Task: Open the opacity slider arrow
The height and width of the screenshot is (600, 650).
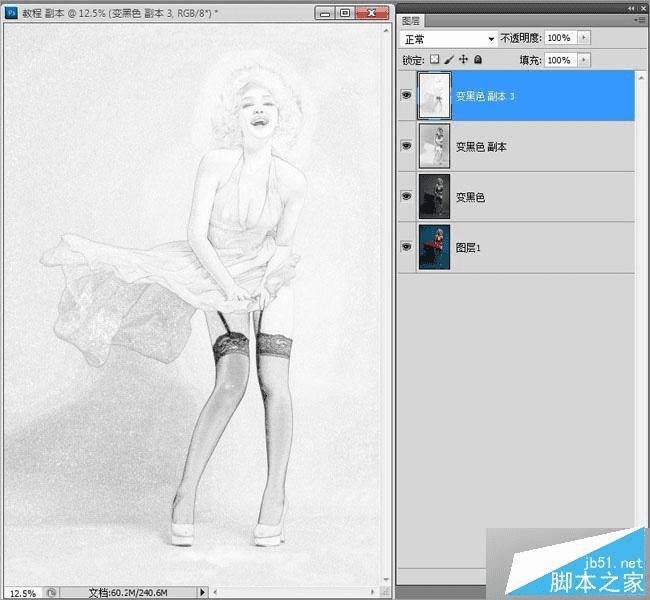Action: coord(584,38)
